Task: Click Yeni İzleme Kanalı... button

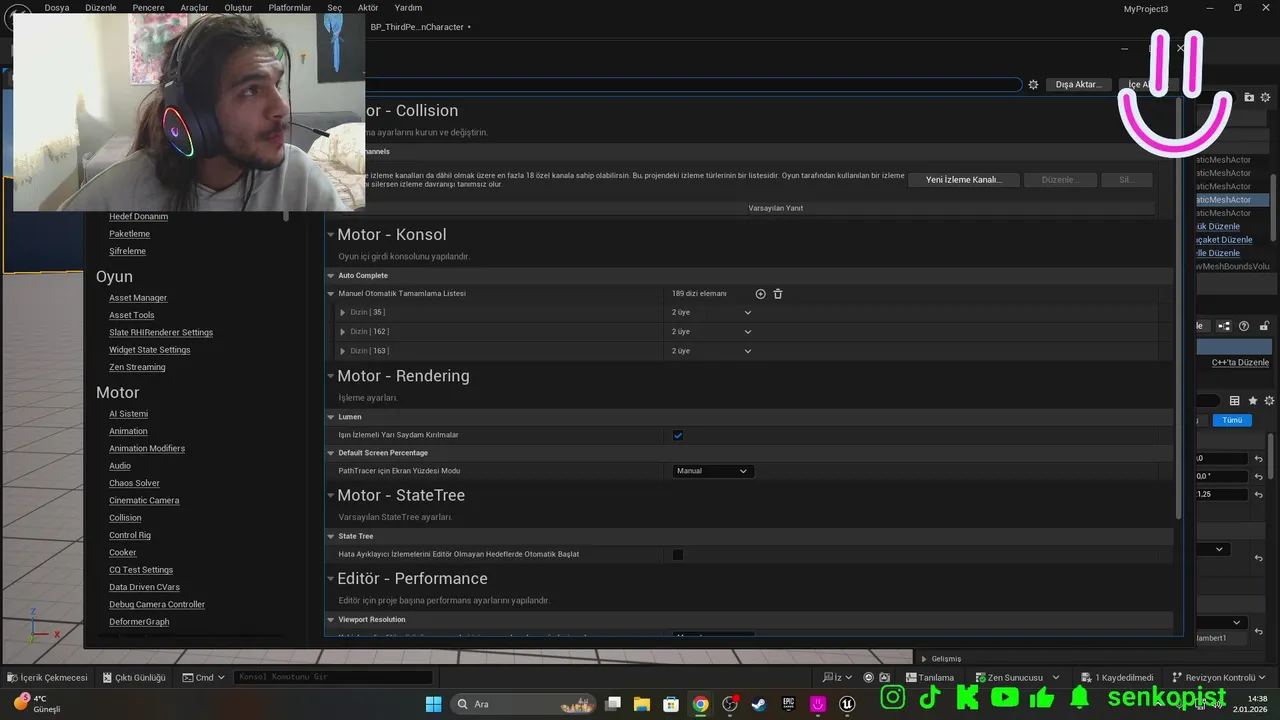Action: click(963, 180)
